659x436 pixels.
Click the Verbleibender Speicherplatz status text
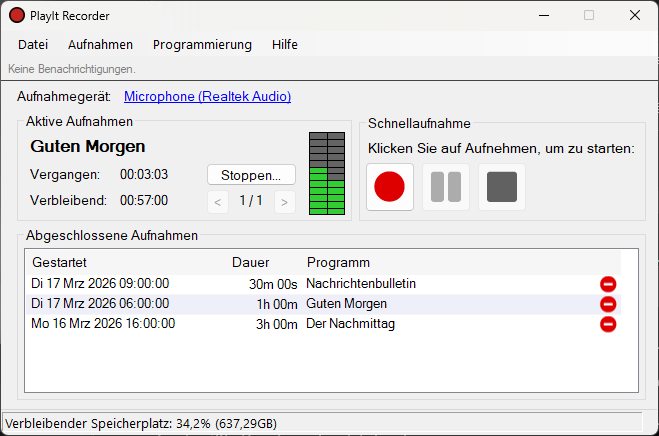(x=141, y=424)
